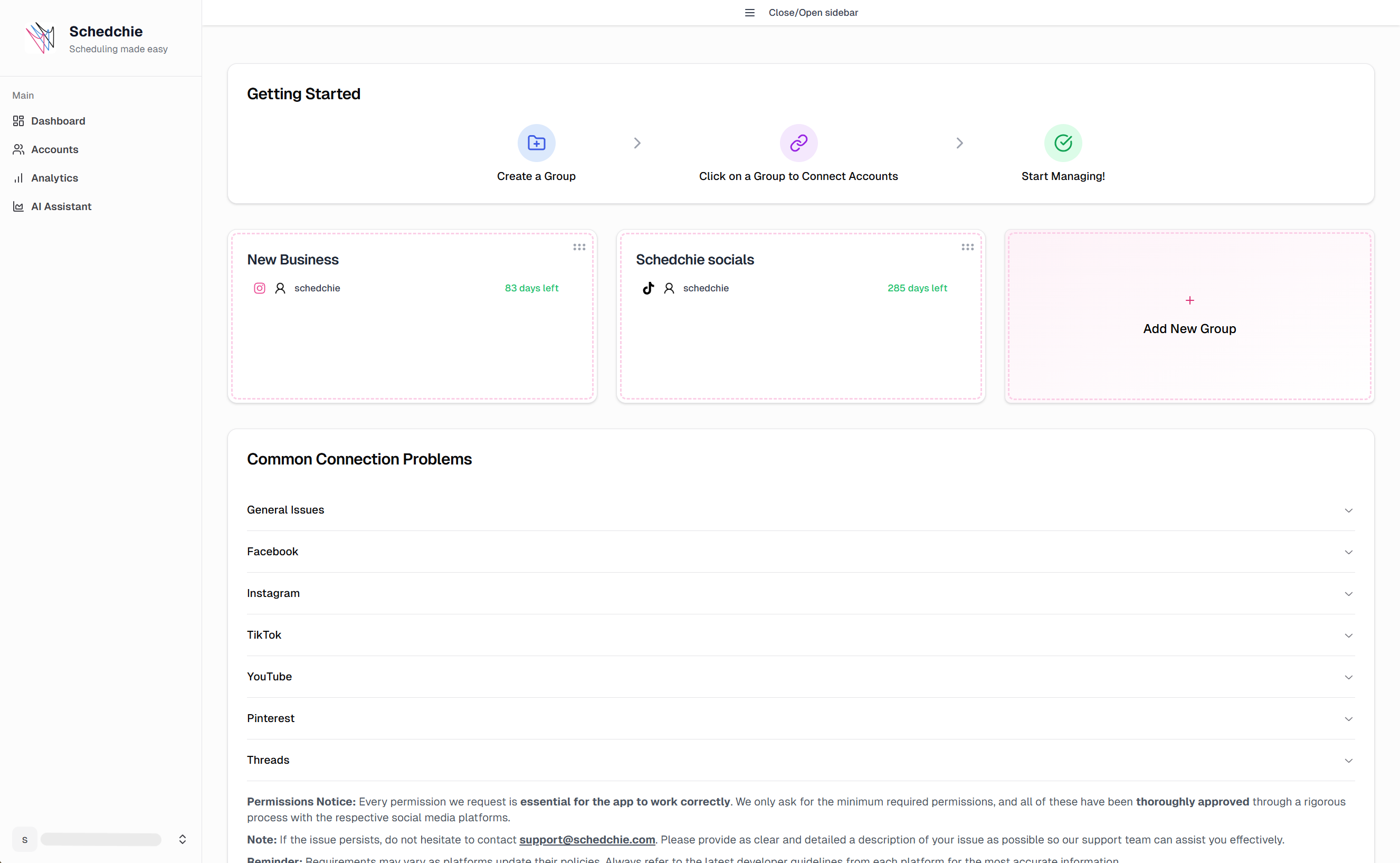Click user icon next to TikTok schedchie

tap(669, 288)
